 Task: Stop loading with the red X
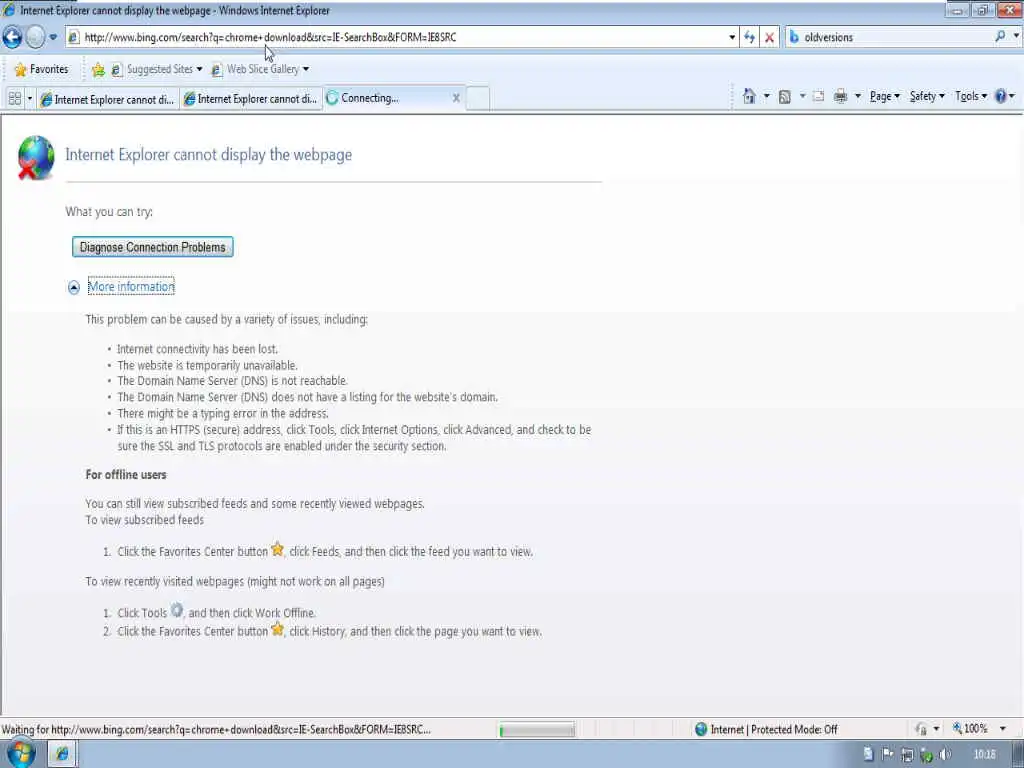click(x=770, y=37)
